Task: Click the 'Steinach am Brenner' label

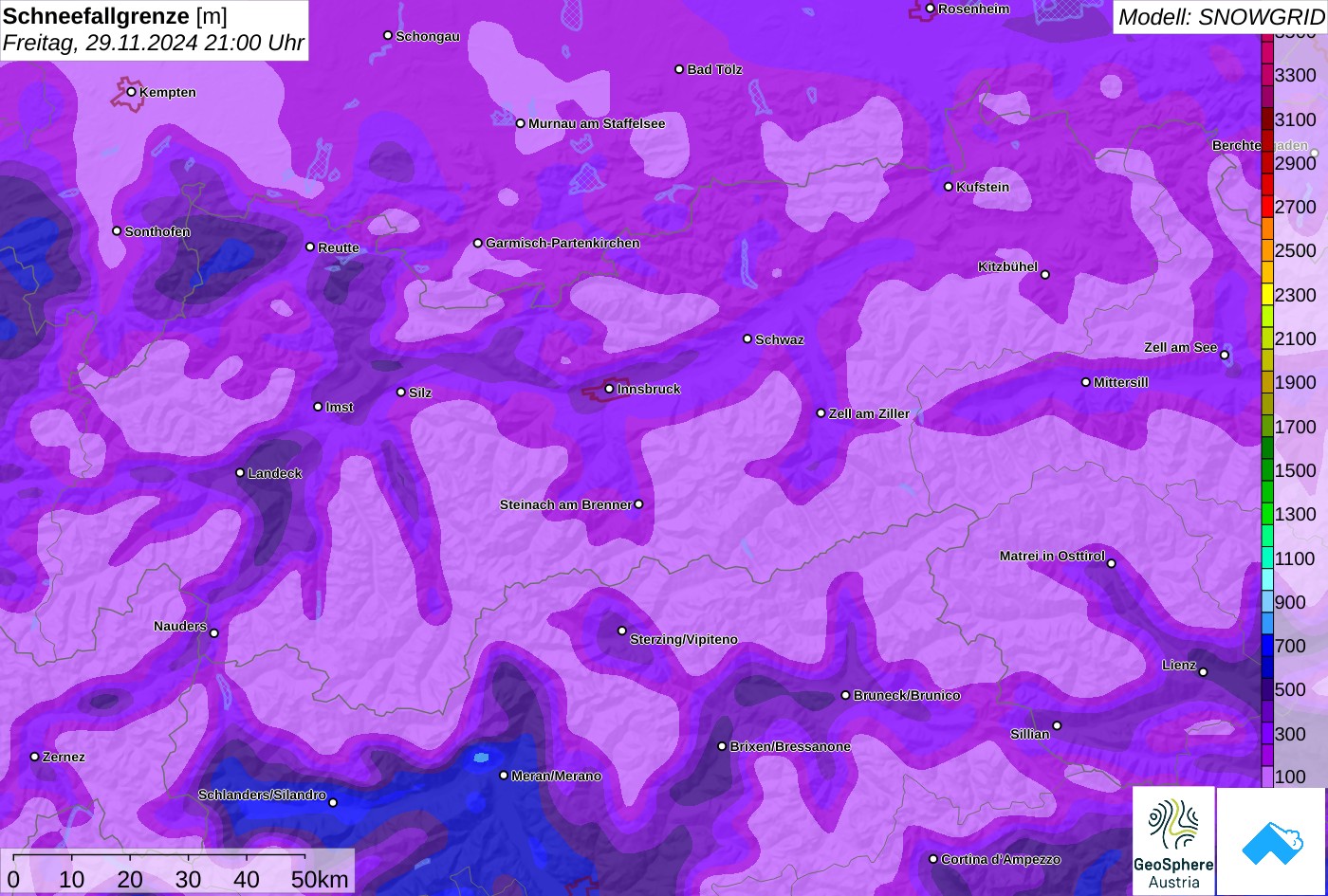Action: click(565, 504)
